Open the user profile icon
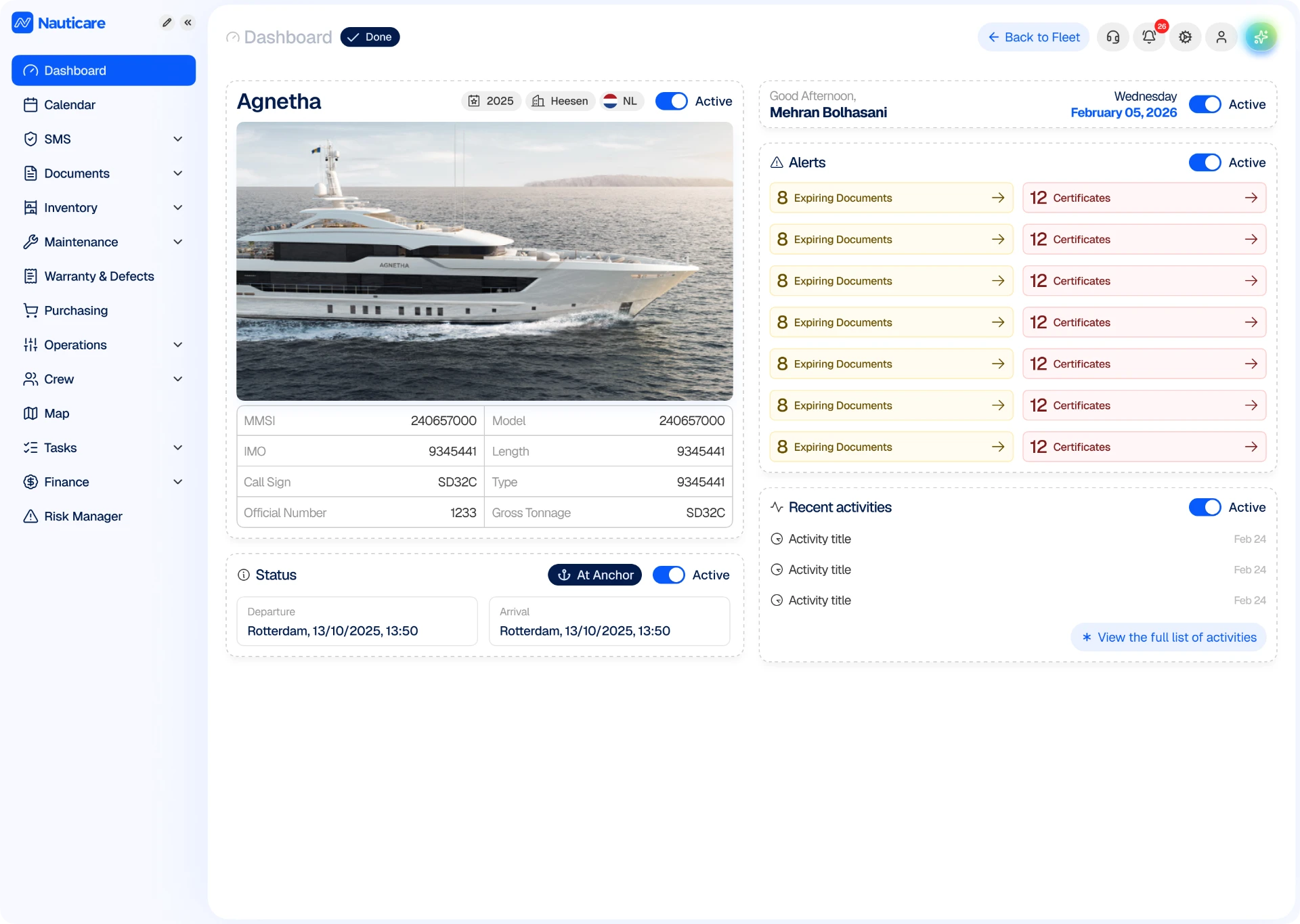 [x=1221, y=37]
